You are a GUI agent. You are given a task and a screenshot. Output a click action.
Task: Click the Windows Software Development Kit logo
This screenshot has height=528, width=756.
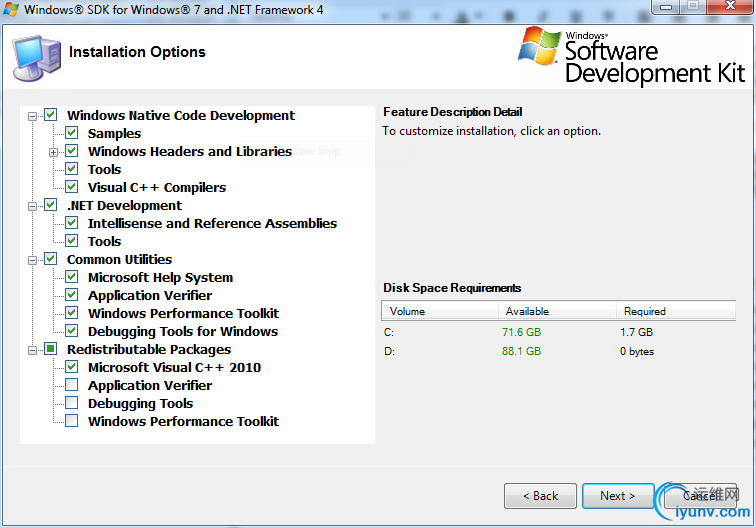pyautogui.click(x=632, y=56)
